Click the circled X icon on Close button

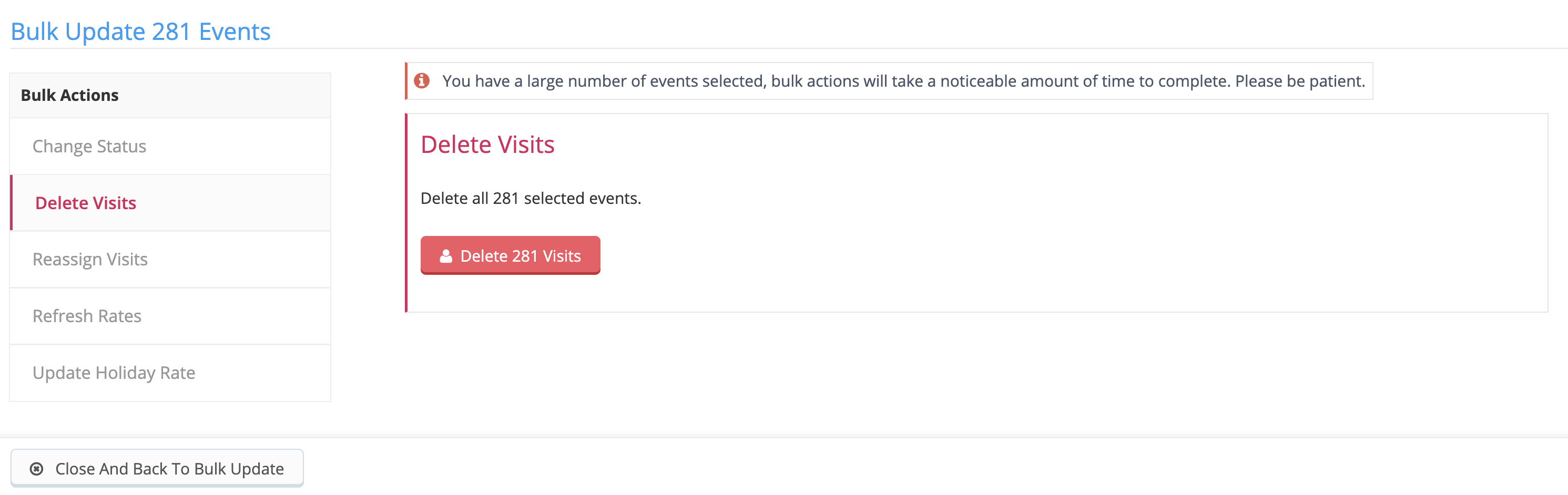pos(36,468)
